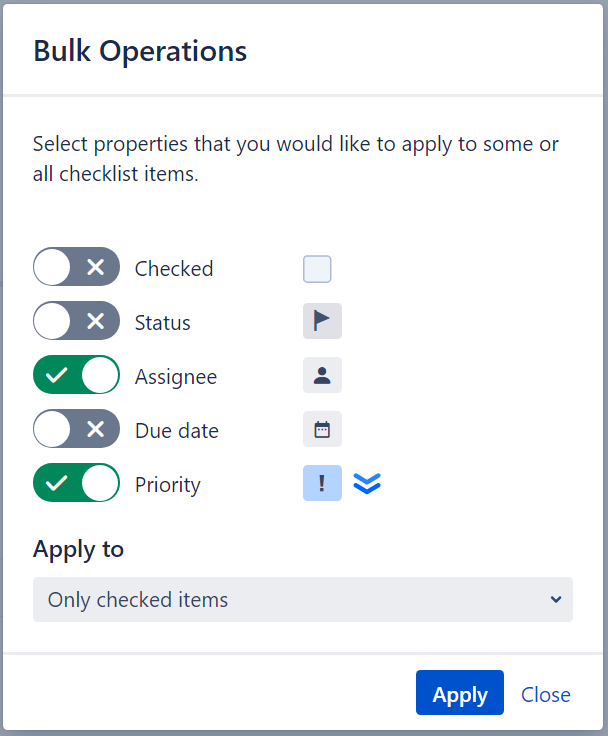The image size is (608, 736).
Task: Open the 'Only checked items' dropdown
Action: click(x=302, y=600)
